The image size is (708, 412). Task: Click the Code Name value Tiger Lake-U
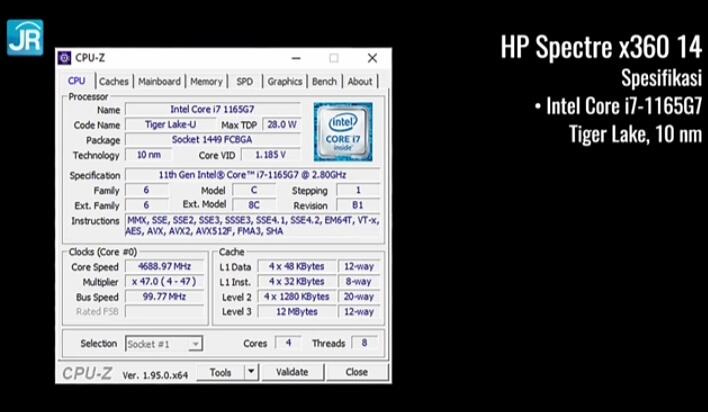171,125
